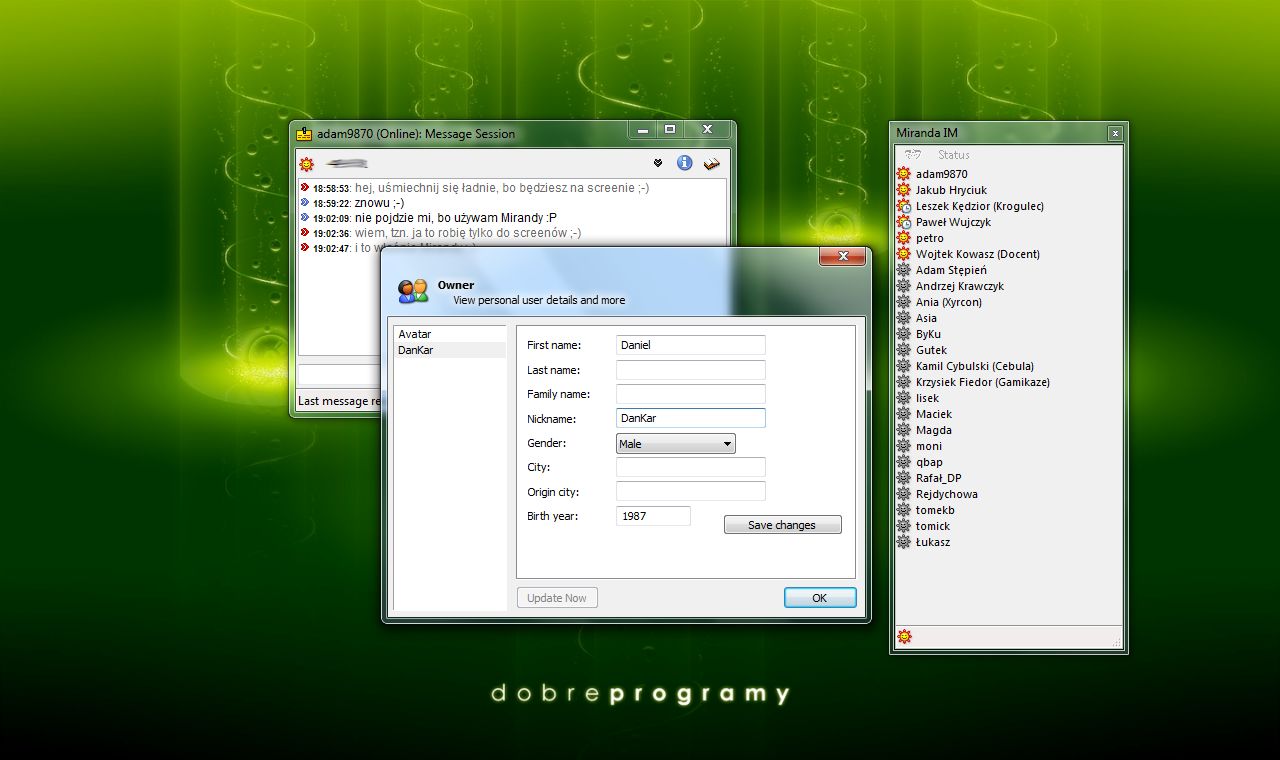This screenshot has height=760, width=1280.
Task: Click the offline icon beside ByKu
Action: pyautogui.click(x=904, y=334)
